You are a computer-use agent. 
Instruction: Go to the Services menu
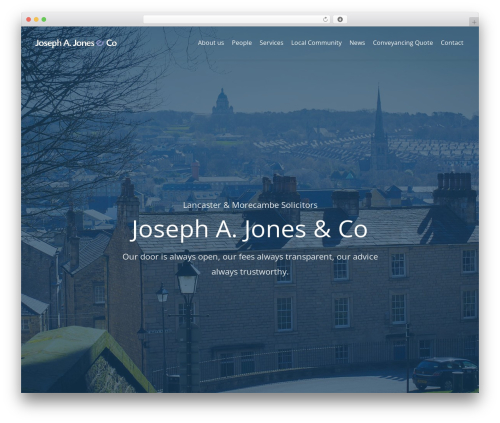tap(271, 43)
